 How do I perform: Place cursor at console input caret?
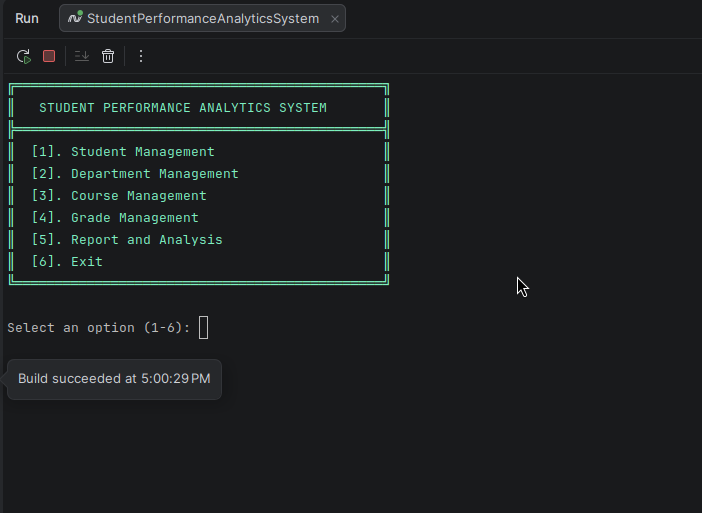[x=203, y=328]
